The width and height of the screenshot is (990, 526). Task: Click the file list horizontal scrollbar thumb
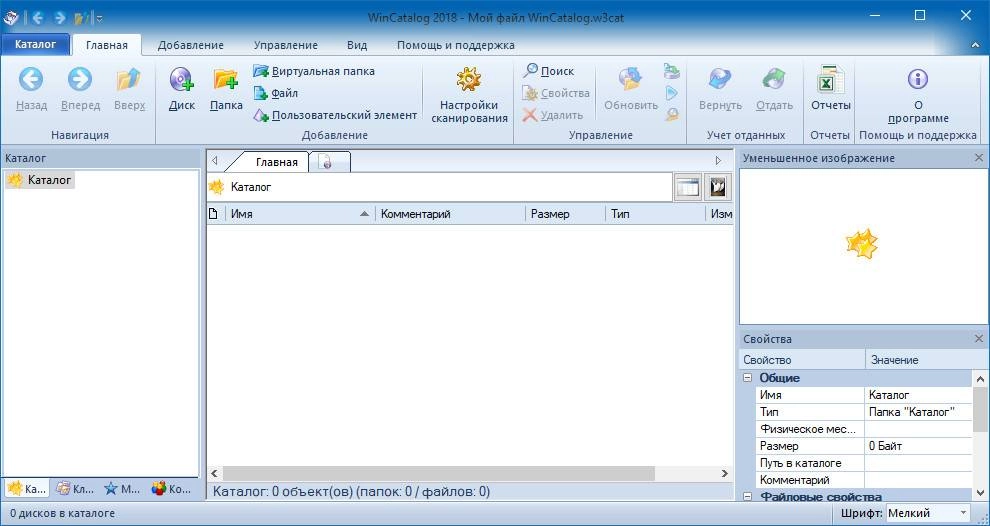point(439,473)
